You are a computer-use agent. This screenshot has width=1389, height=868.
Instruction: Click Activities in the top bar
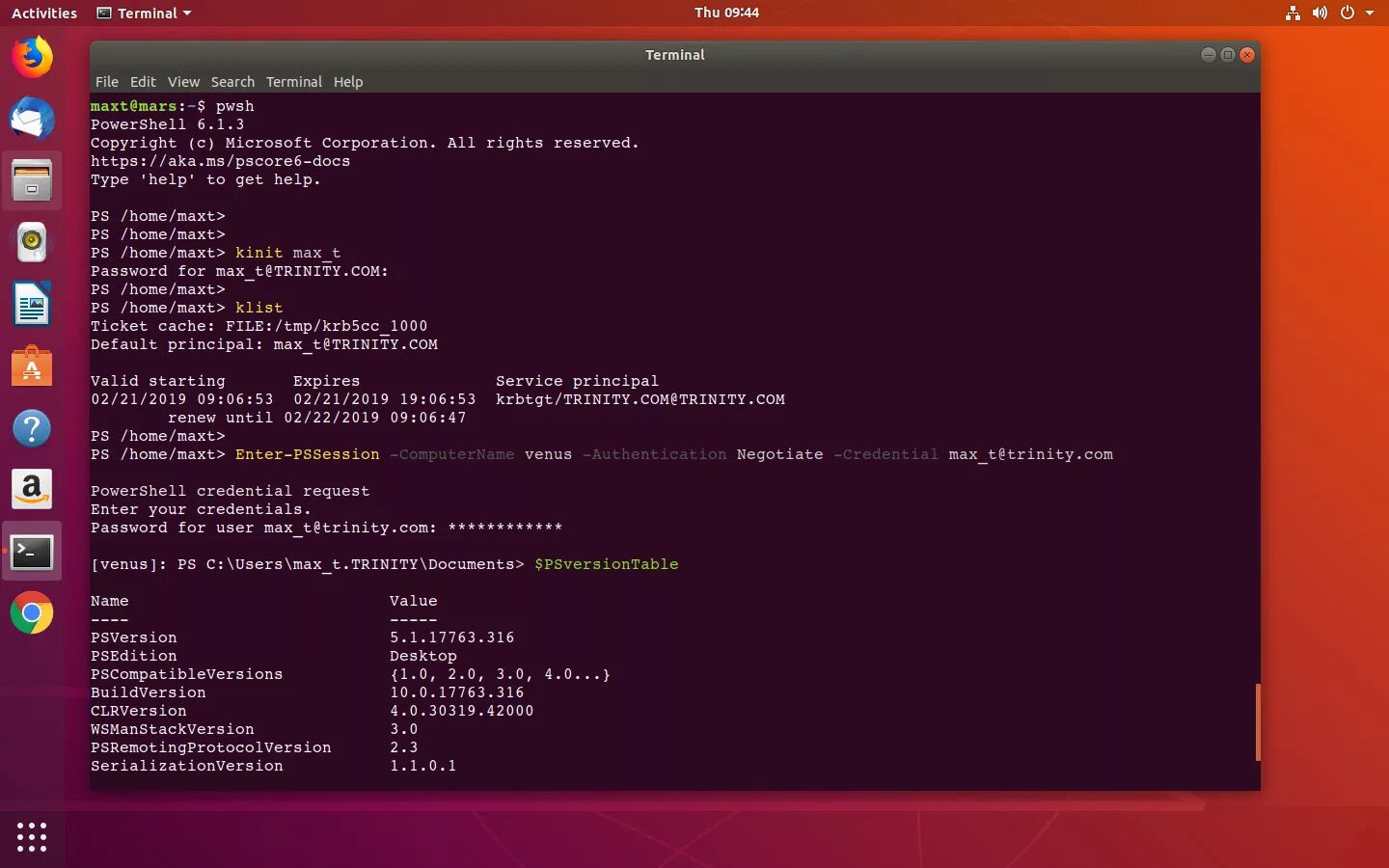coord(43,13)
